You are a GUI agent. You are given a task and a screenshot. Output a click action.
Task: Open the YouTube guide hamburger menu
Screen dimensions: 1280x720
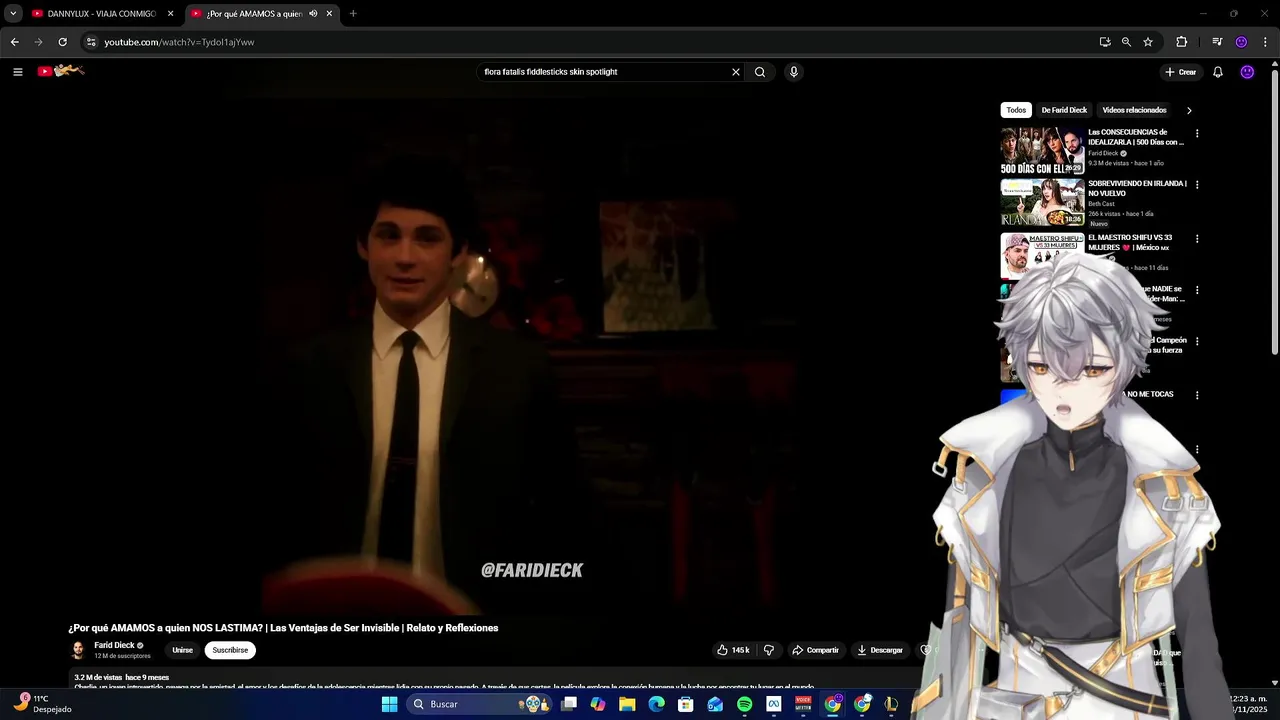click(x=17, y=72)
